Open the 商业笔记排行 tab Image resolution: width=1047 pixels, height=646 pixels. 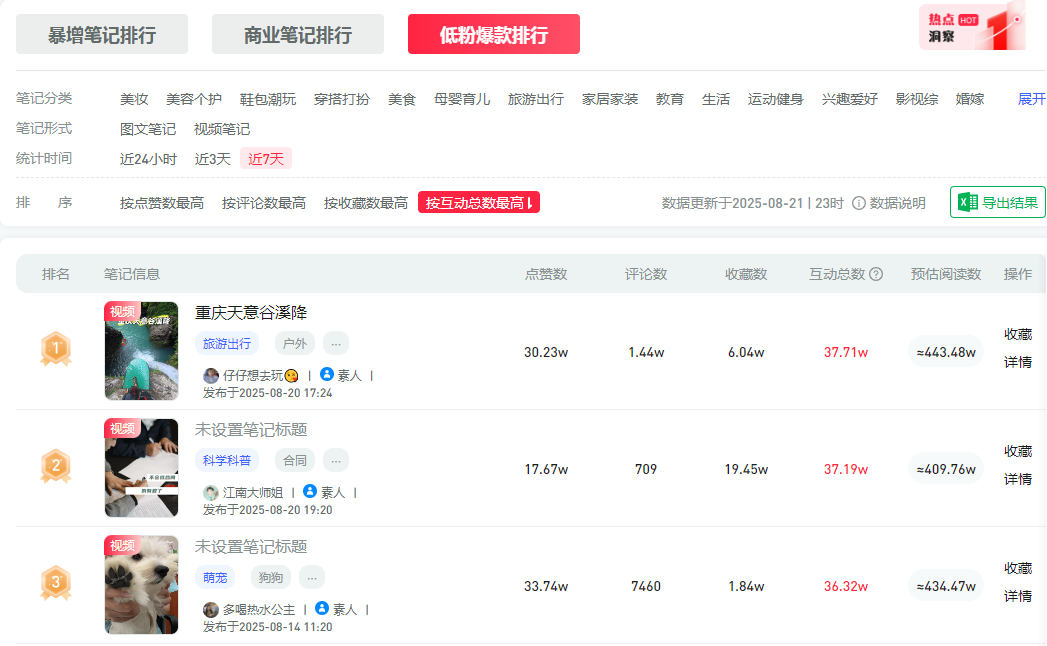298,35
